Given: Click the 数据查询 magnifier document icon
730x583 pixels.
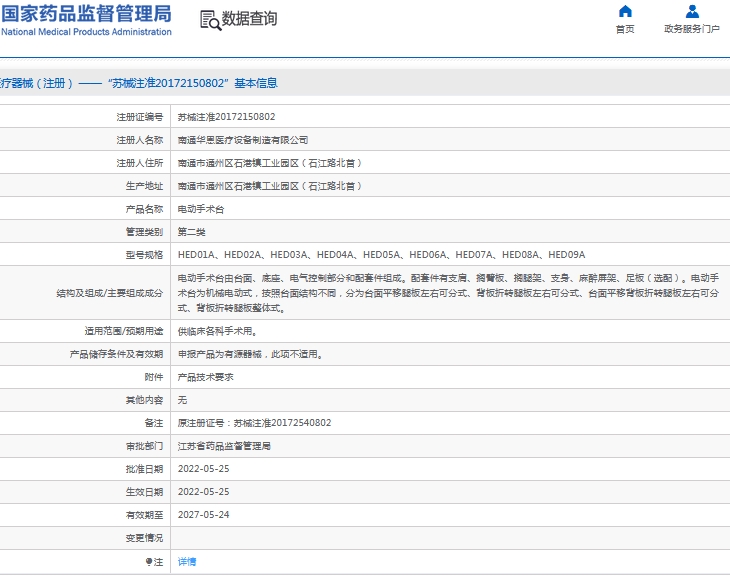Looking at the screenshot, I should [209, 20].
